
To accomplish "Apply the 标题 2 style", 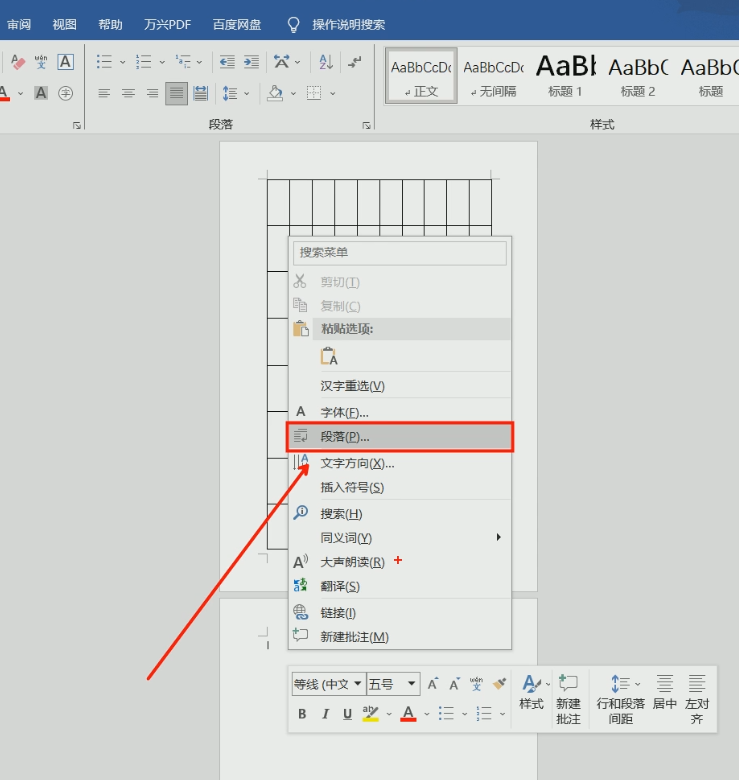I will (638, 76).
